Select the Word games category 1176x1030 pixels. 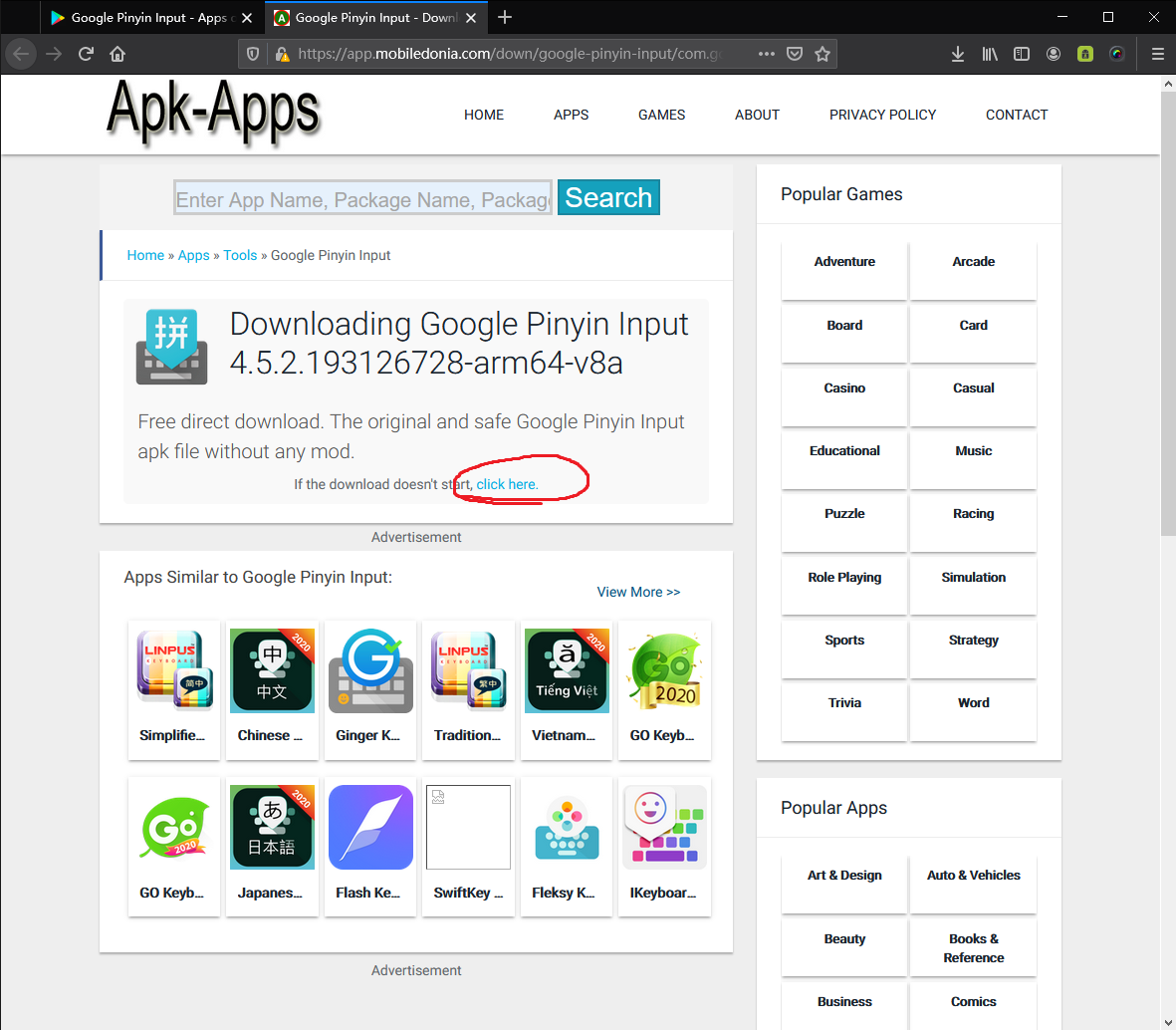pyautogui.click(x=974, y=711)
